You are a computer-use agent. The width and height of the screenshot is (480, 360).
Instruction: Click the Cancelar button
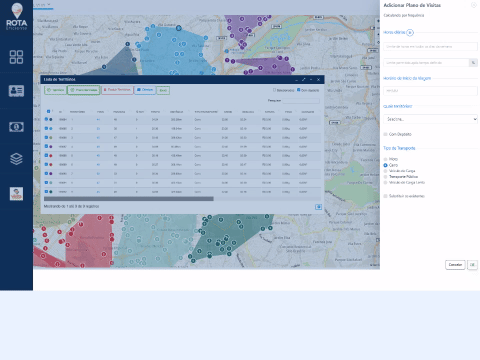(455, 265)
